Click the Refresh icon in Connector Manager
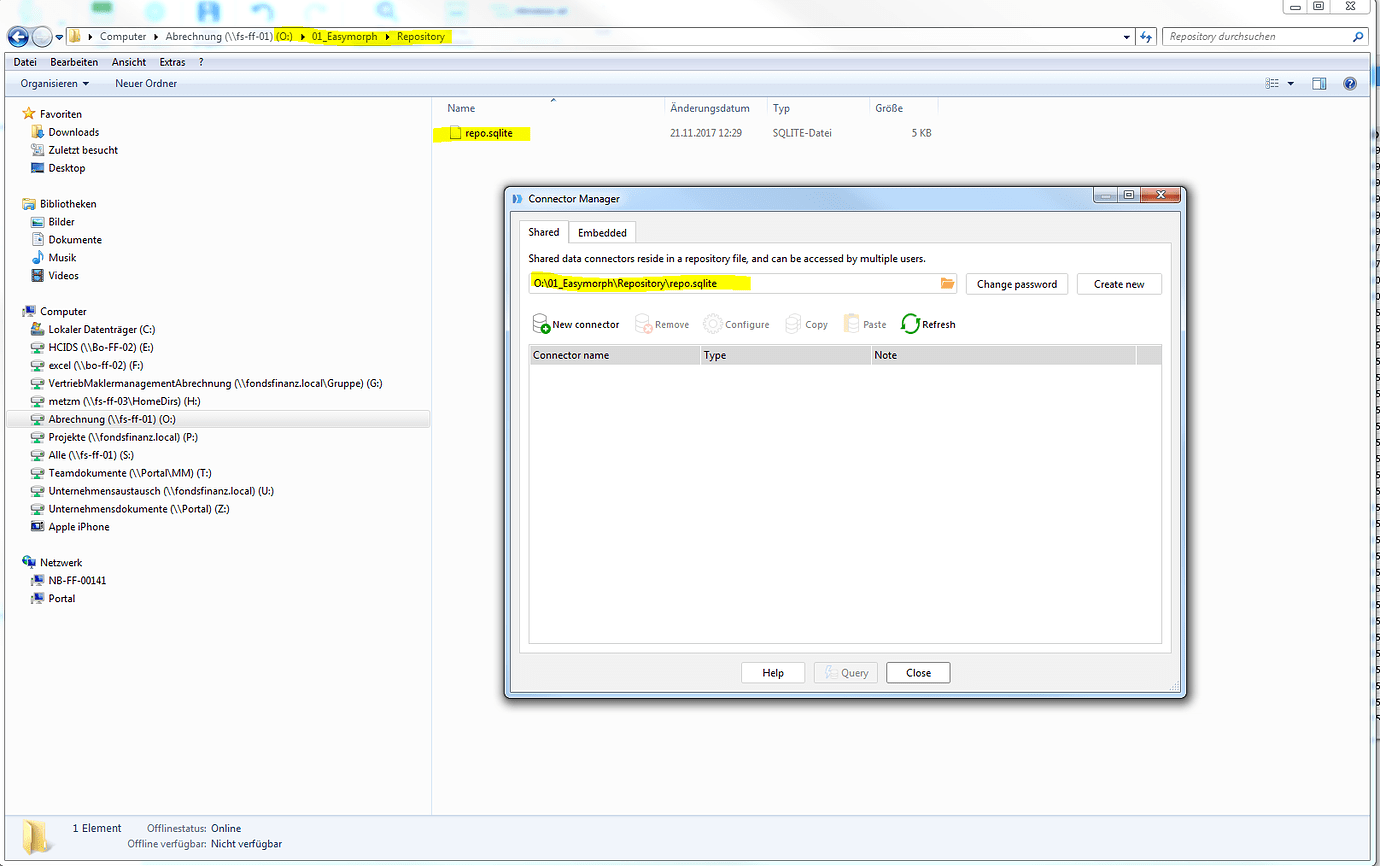 click(910, 324)
